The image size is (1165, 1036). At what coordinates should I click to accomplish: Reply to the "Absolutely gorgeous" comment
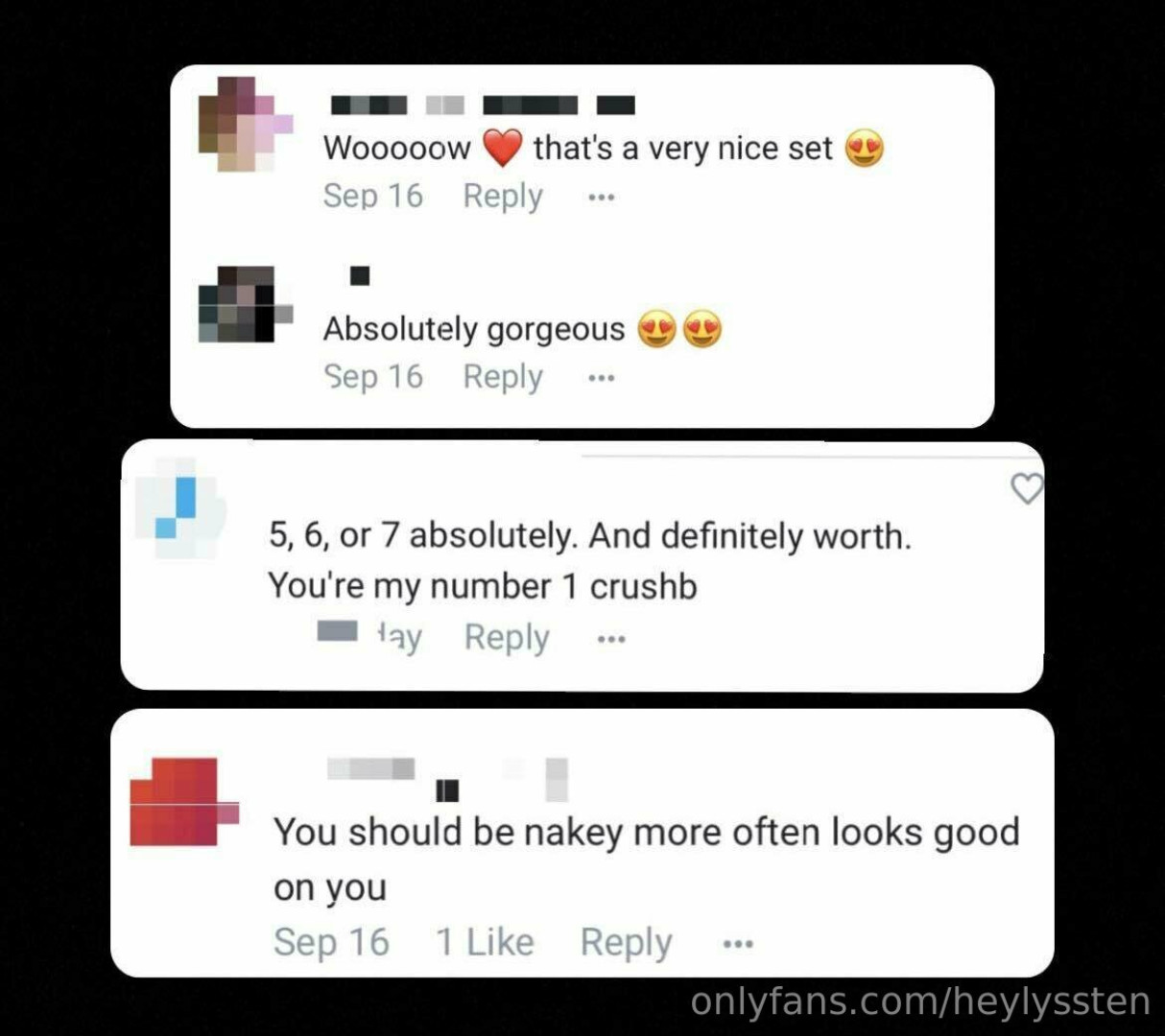click(x=503, y=377)
